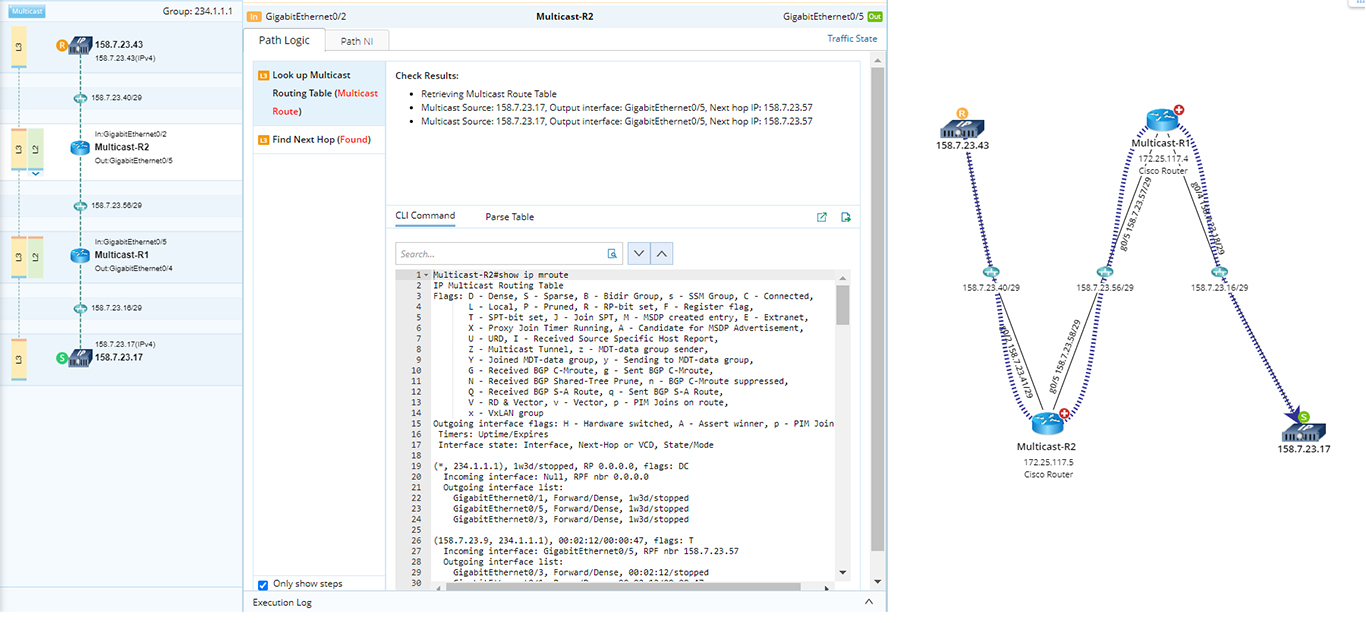
Task: Open CLI output in a new window icon
Action: [x=821, y=217]
